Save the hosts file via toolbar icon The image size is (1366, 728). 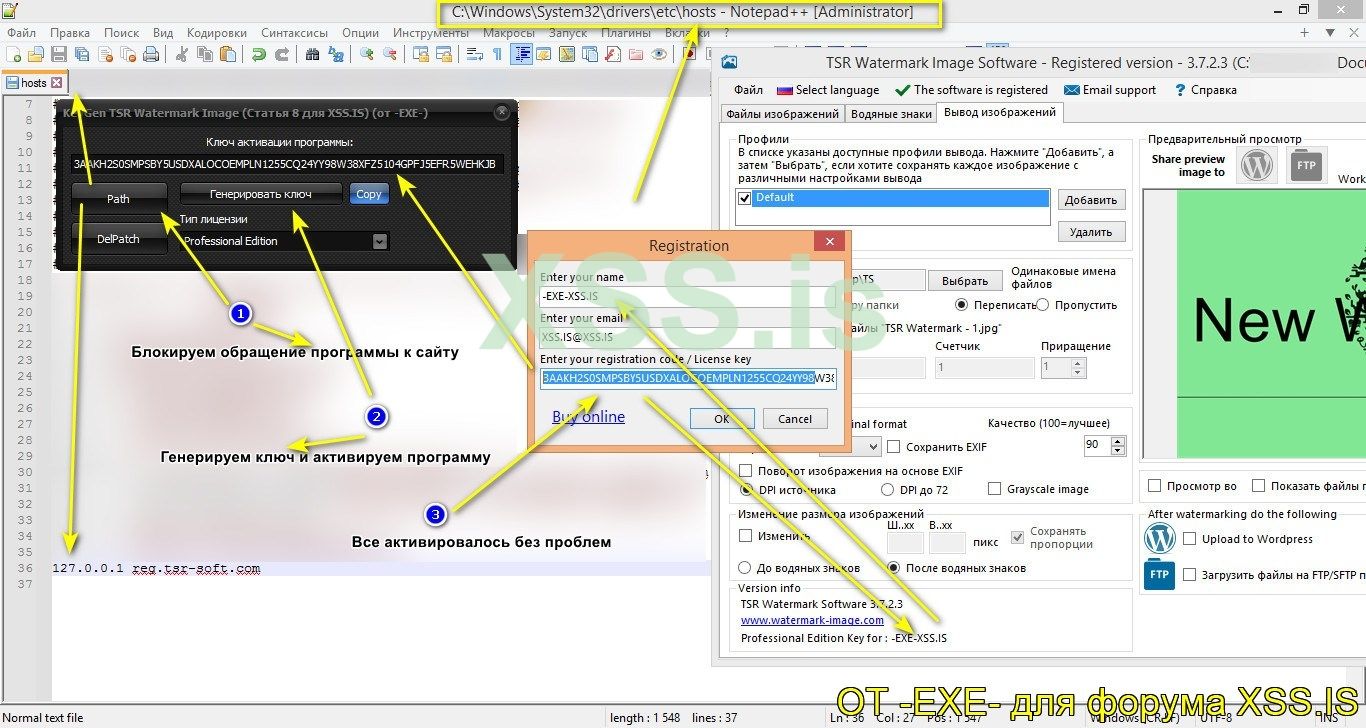pos(59,54)
